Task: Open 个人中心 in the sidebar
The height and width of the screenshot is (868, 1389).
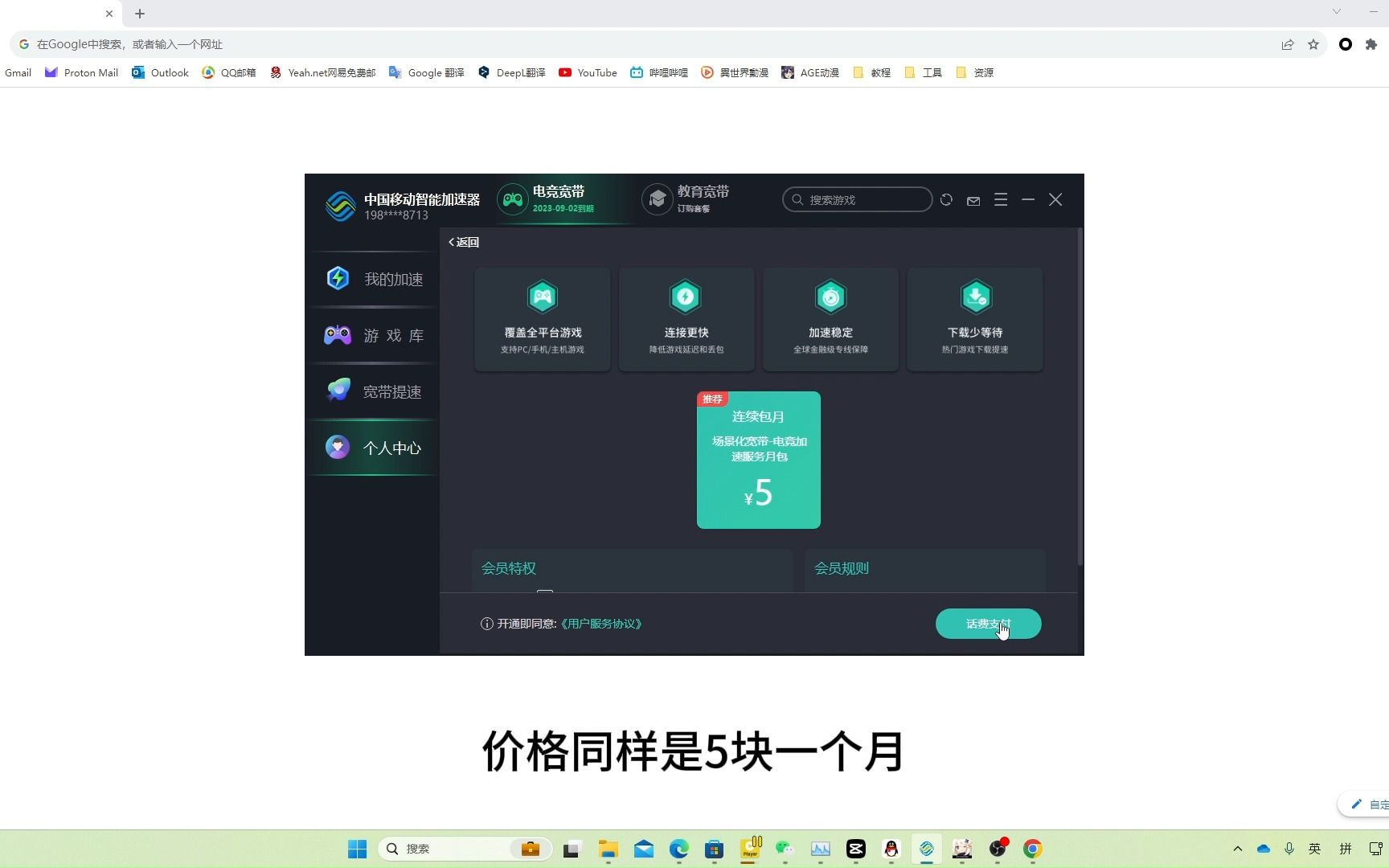Action: pos(373,448)
